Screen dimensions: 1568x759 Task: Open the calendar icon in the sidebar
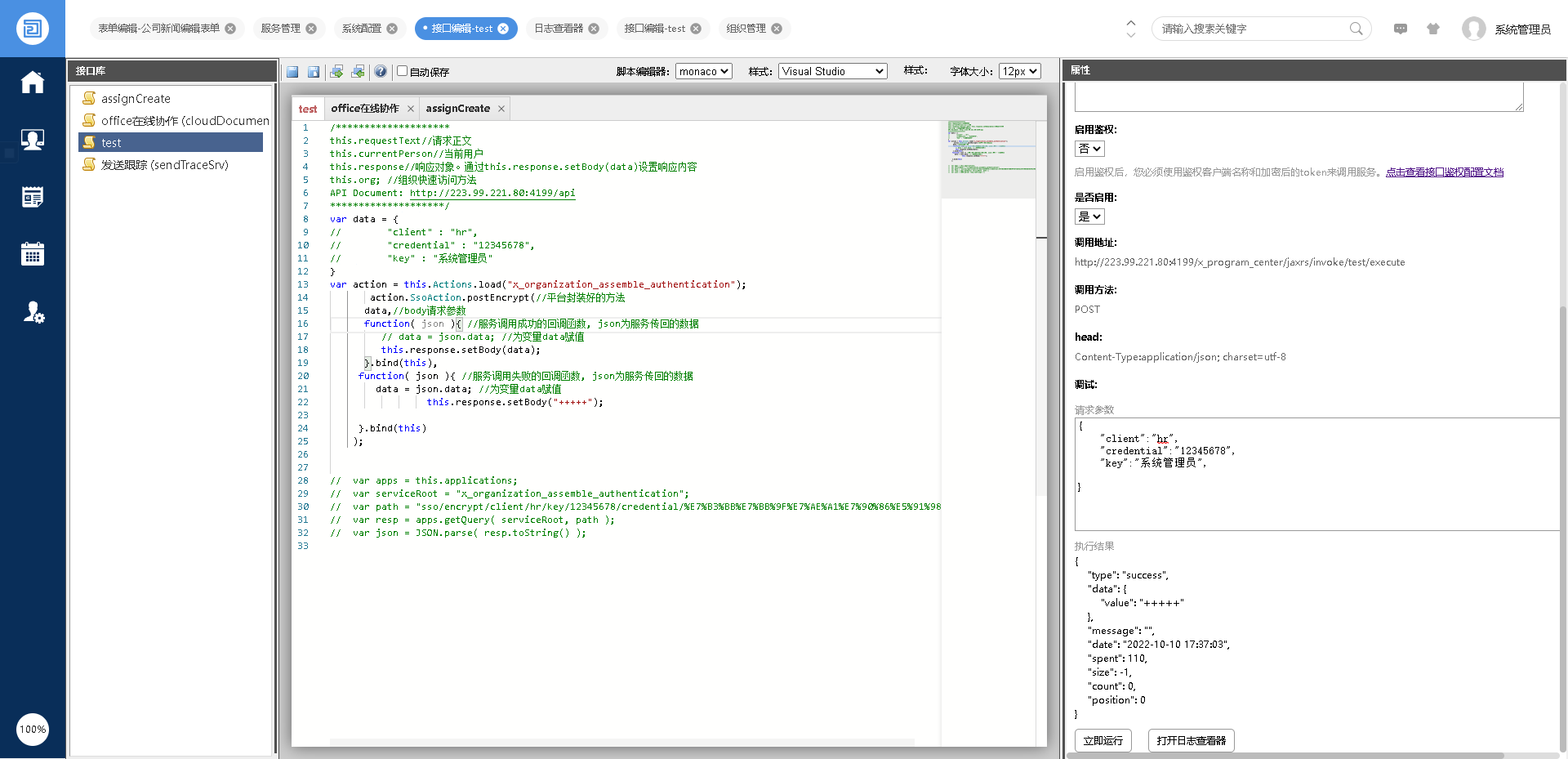pos(32,253)
